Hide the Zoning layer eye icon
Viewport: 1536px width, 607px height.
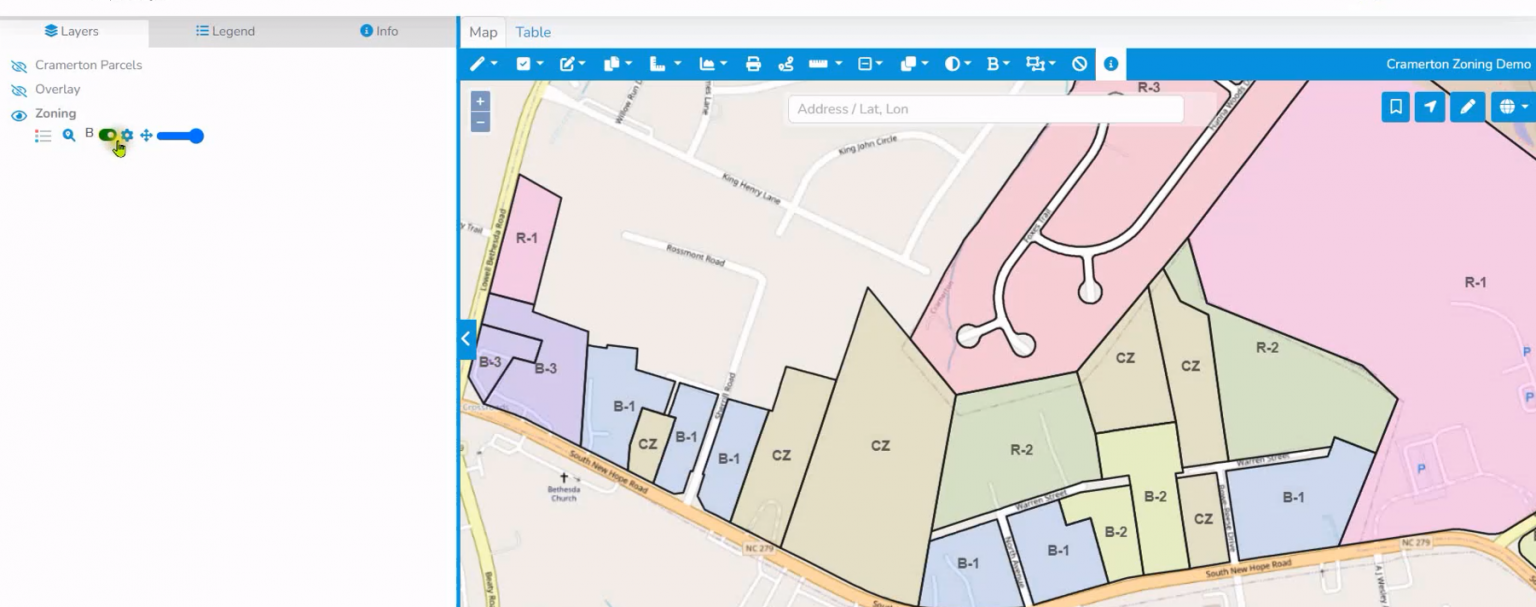[18, 115]
